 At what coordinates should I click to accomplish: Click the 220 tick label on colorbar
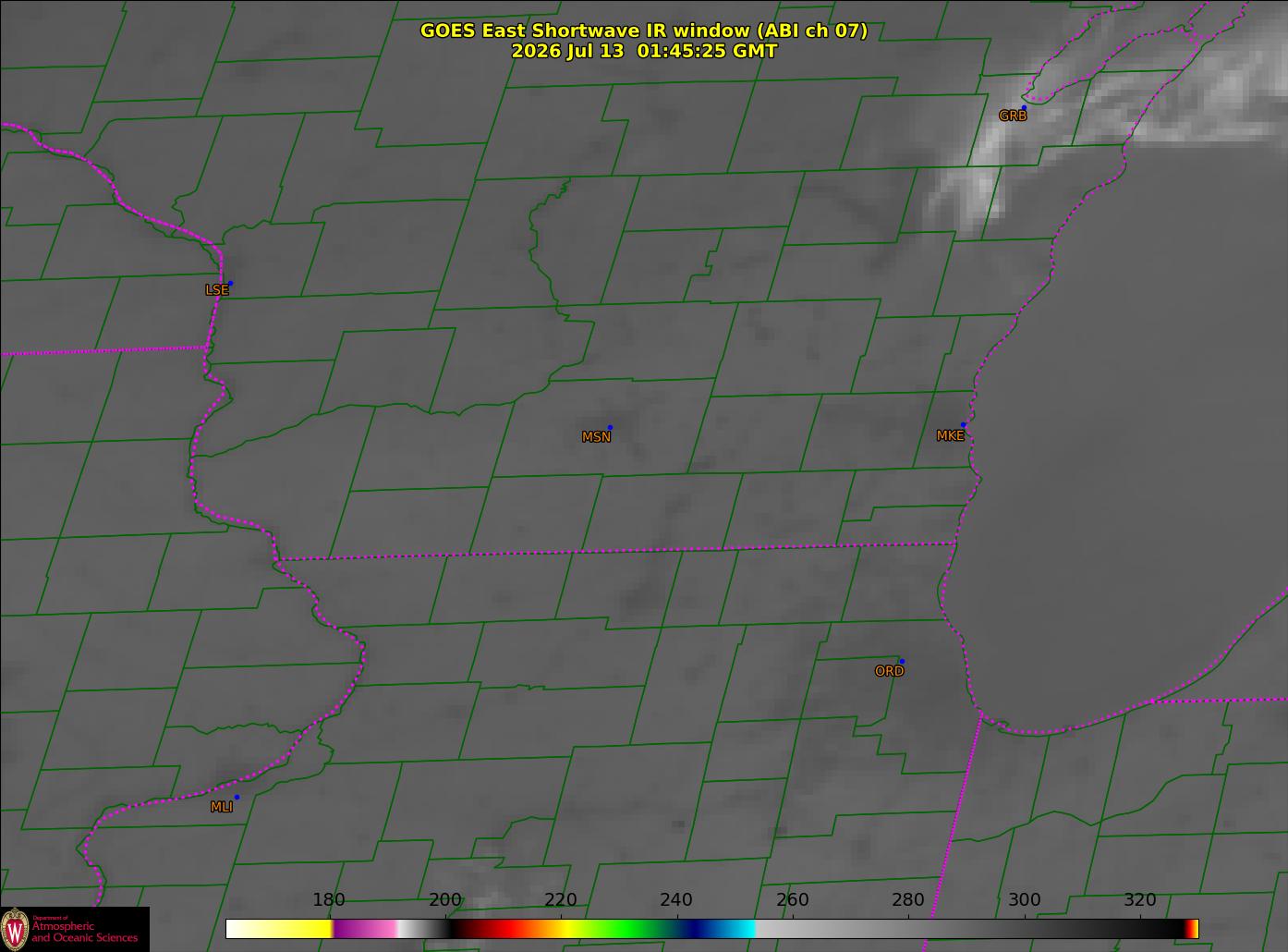click(x=560, y=900)
